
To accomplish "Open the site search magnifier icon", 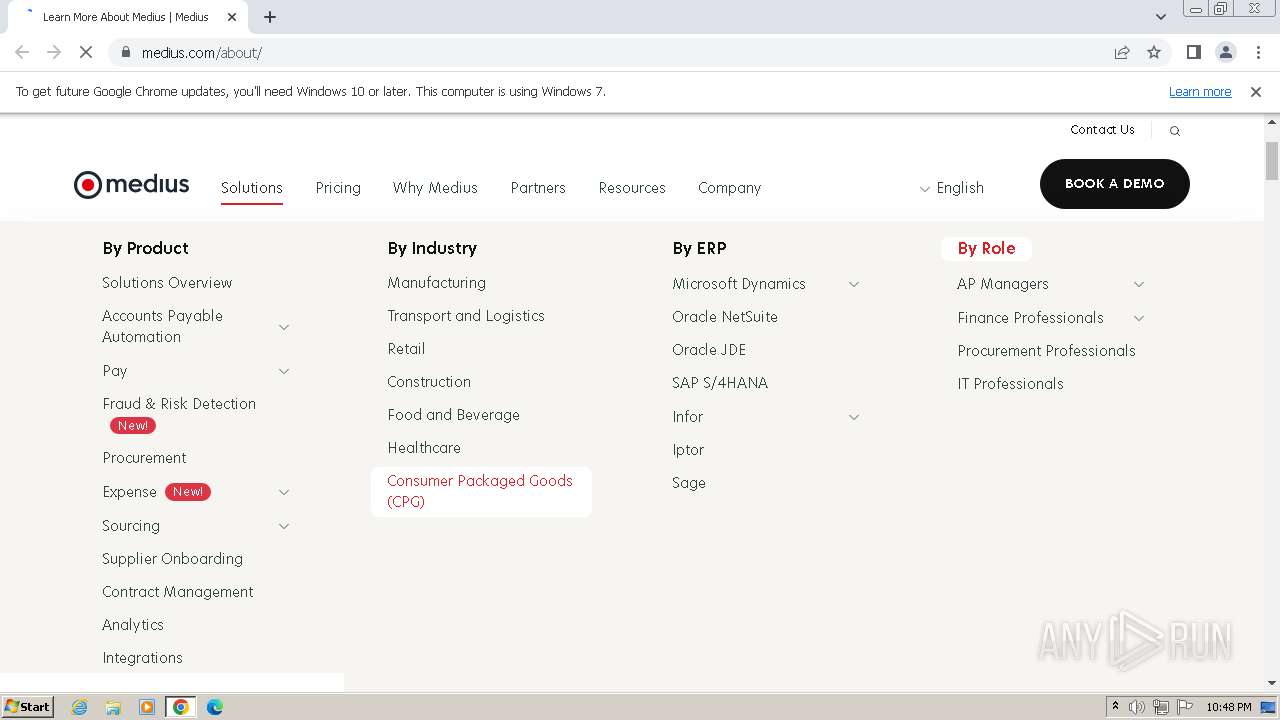I will click(1175, 131).
